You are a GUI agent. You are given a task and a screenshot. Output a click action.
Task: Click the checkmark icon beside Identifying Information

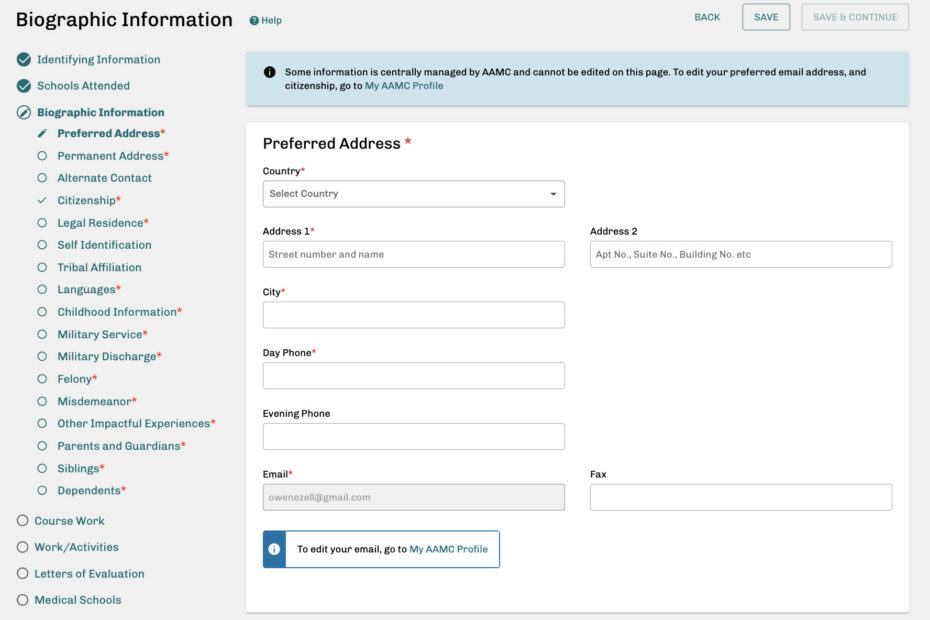tap(22, 59)
